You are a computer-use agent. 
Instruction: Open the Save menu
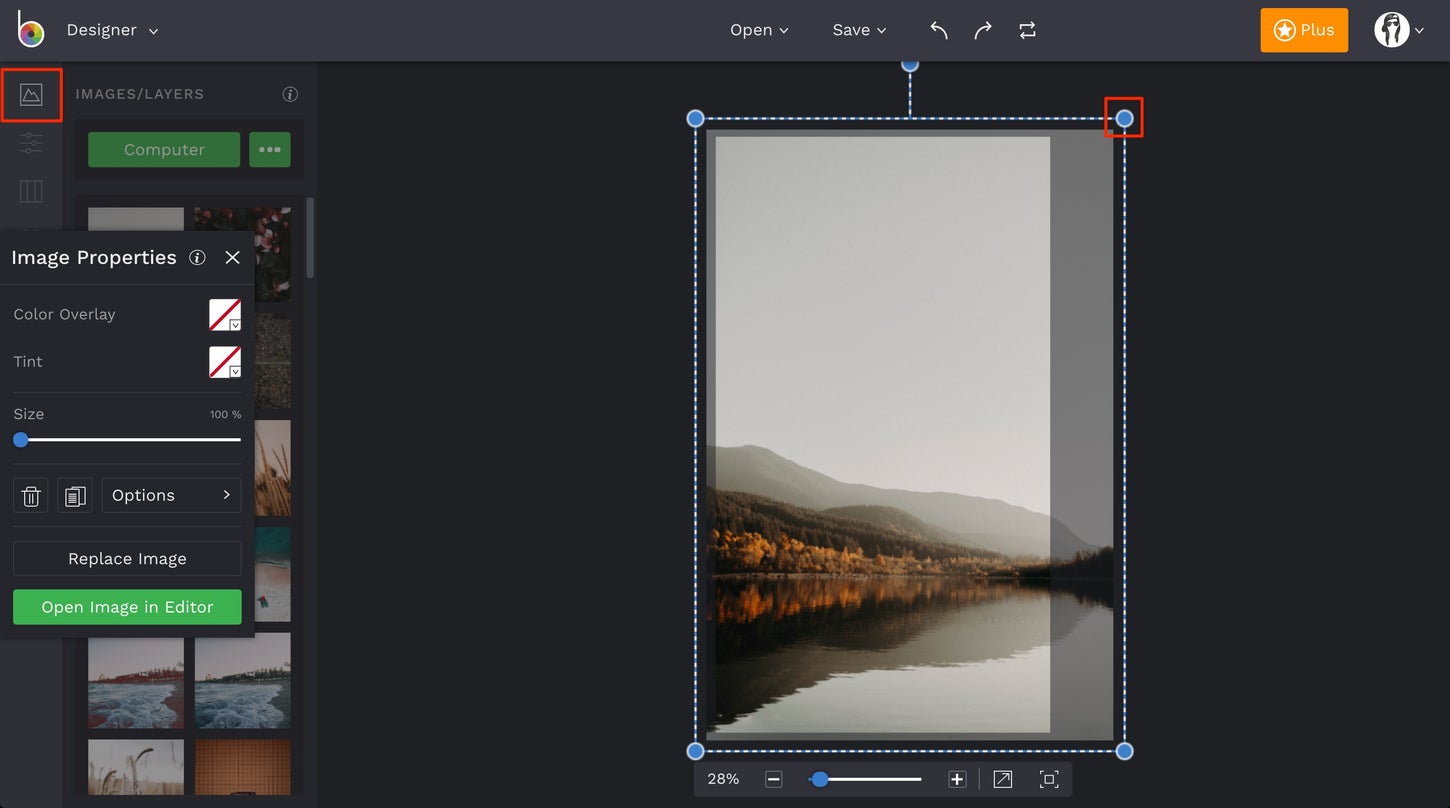pos(859,30)
